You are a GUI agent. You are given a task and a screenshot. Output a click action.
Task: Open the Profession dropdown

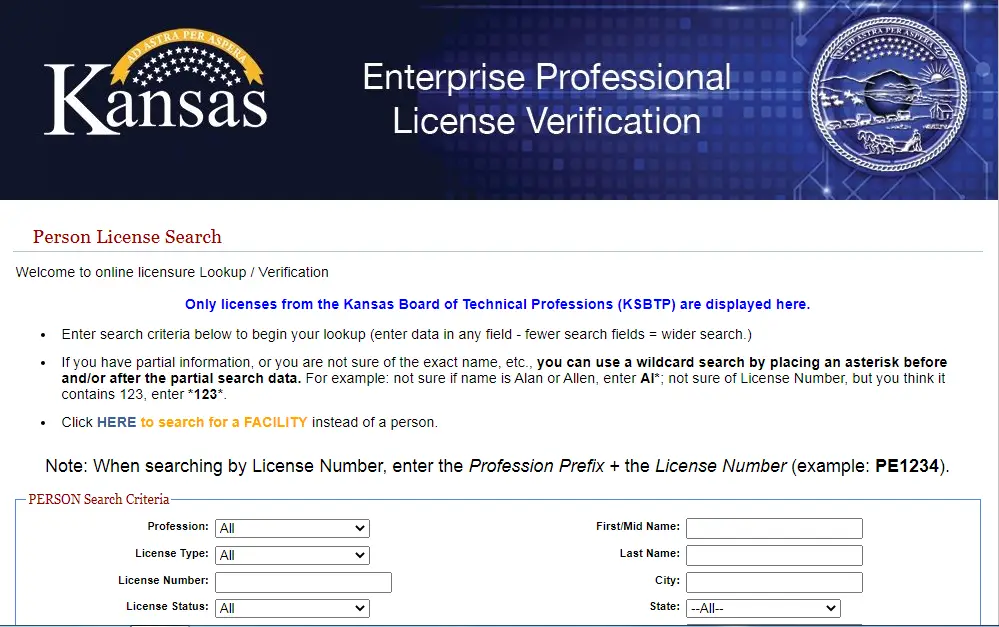tap(292, 528)
